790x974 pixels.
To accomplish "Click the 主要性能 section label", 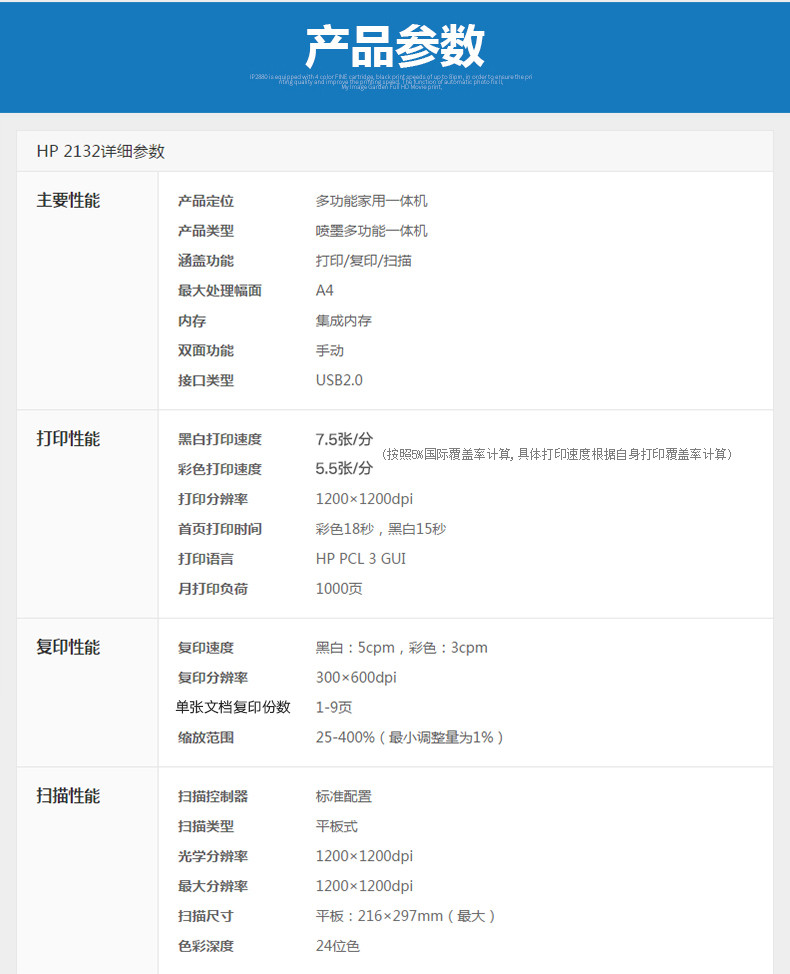I will [68, 200].
